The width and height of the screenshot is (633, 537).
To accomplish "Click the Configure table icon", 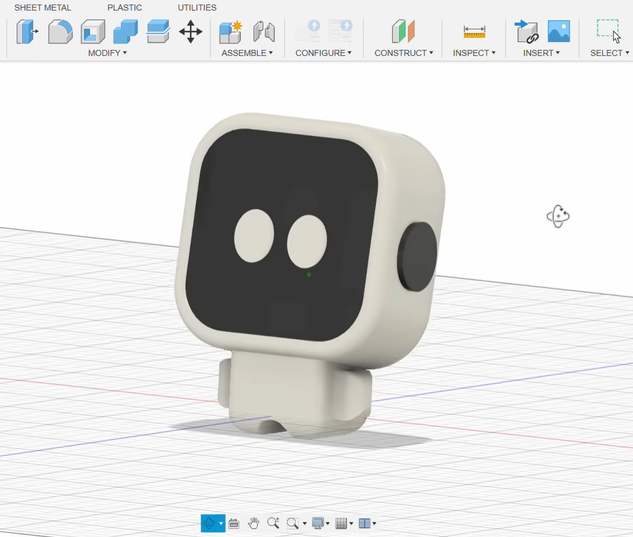I will point(340,31).
